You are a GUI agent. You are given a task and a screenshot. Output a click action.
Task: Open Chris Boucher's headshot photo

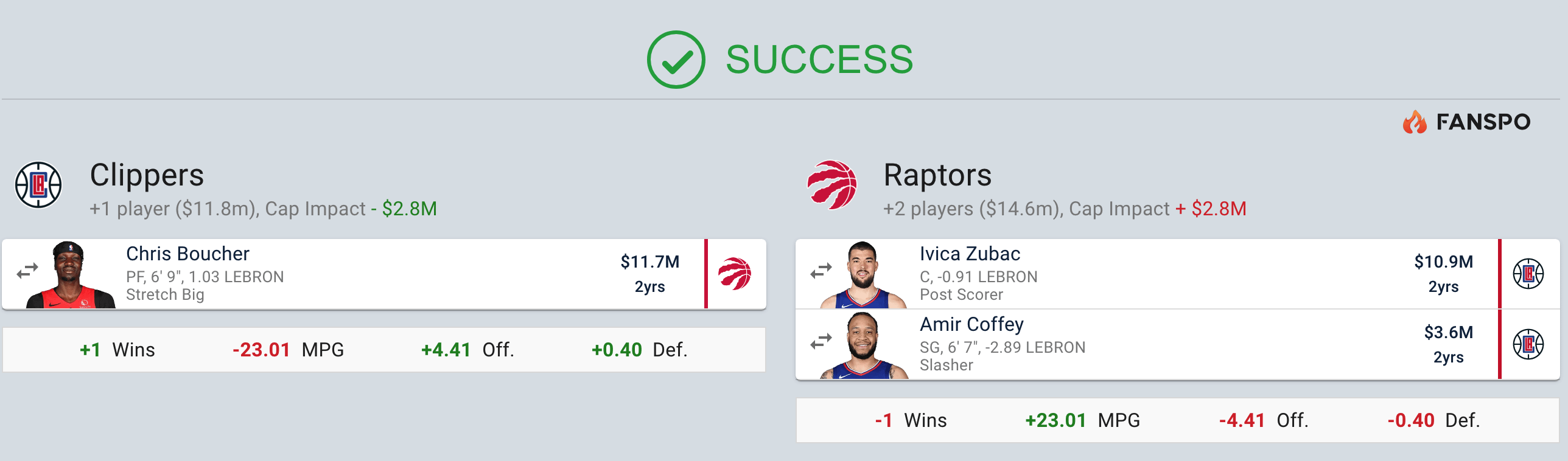point(71,275)
